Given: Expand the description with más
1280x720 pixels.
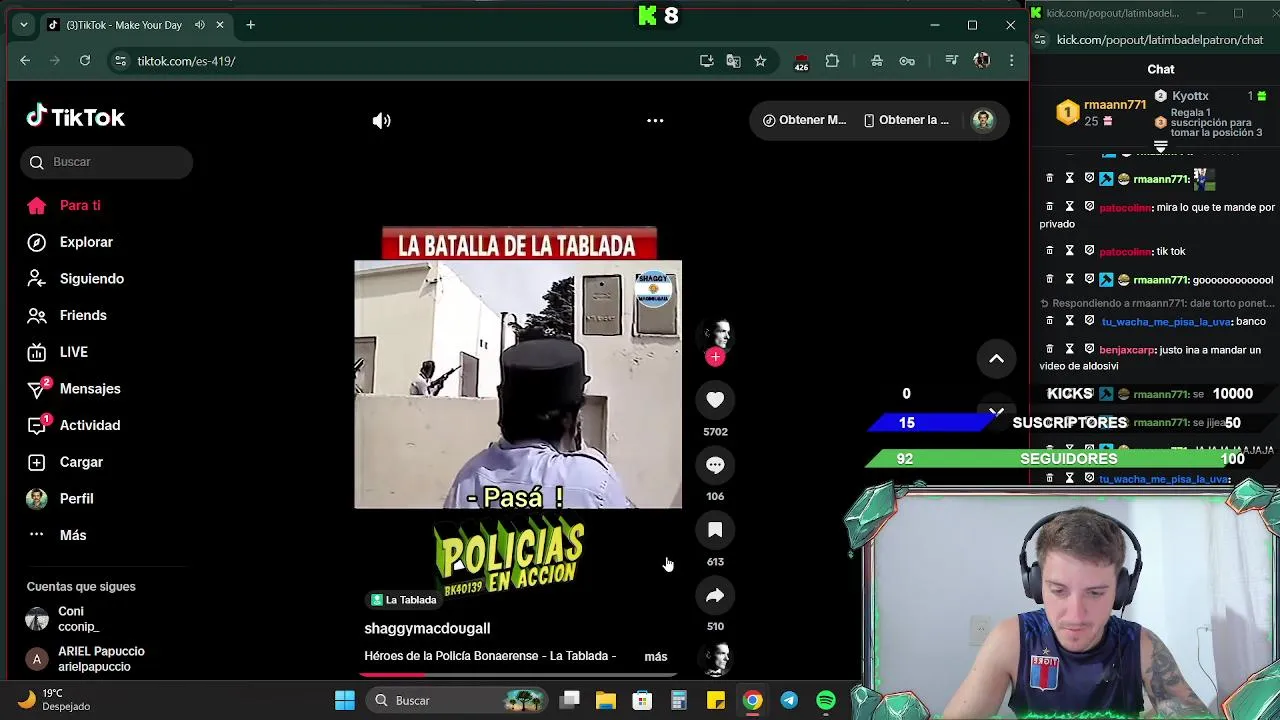Looking at the screenshot, I should coord(656,657).
